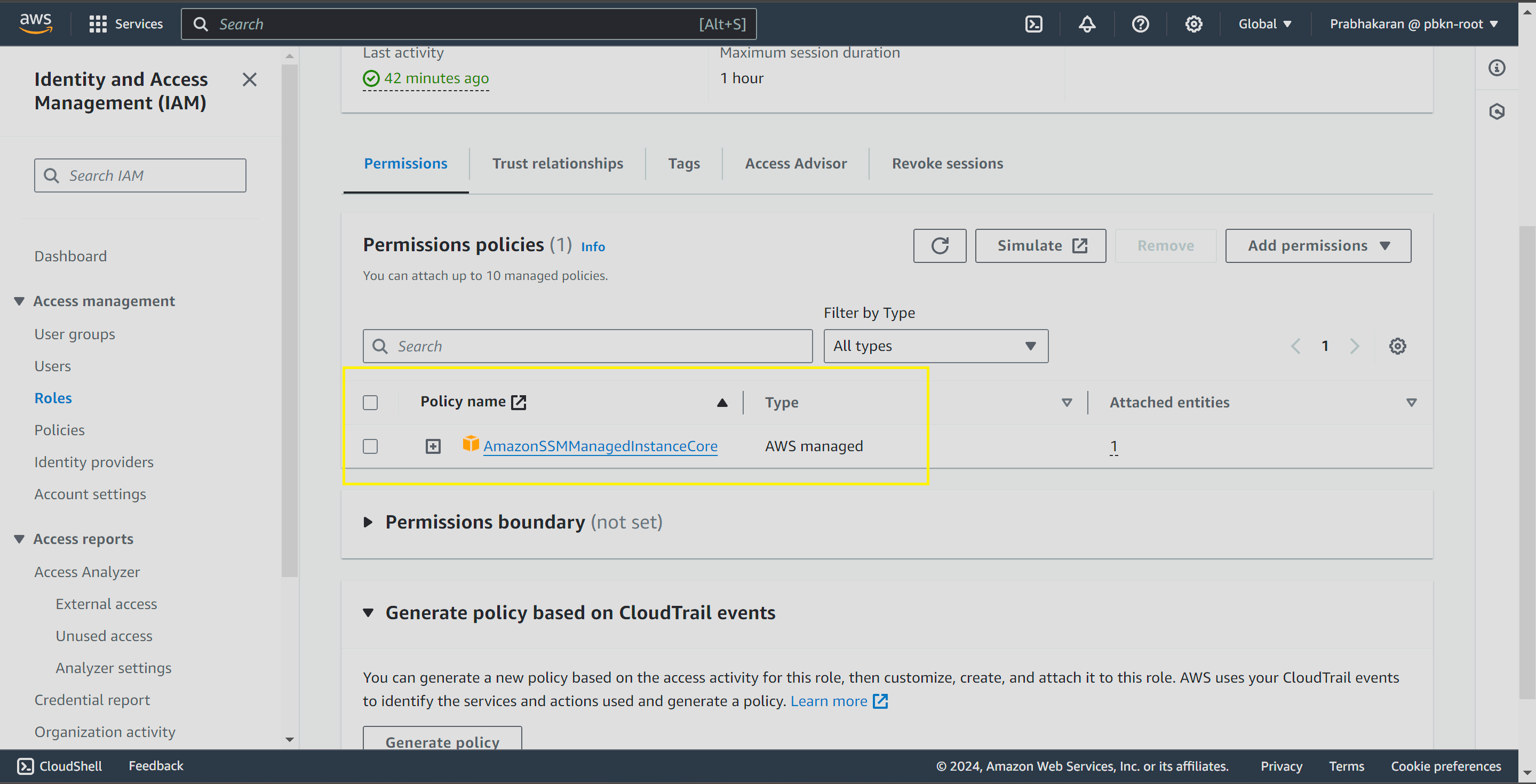Screen dimensions: 1536x784
Task: Open account settings gear in top bar
Action: pos(1193,24)
